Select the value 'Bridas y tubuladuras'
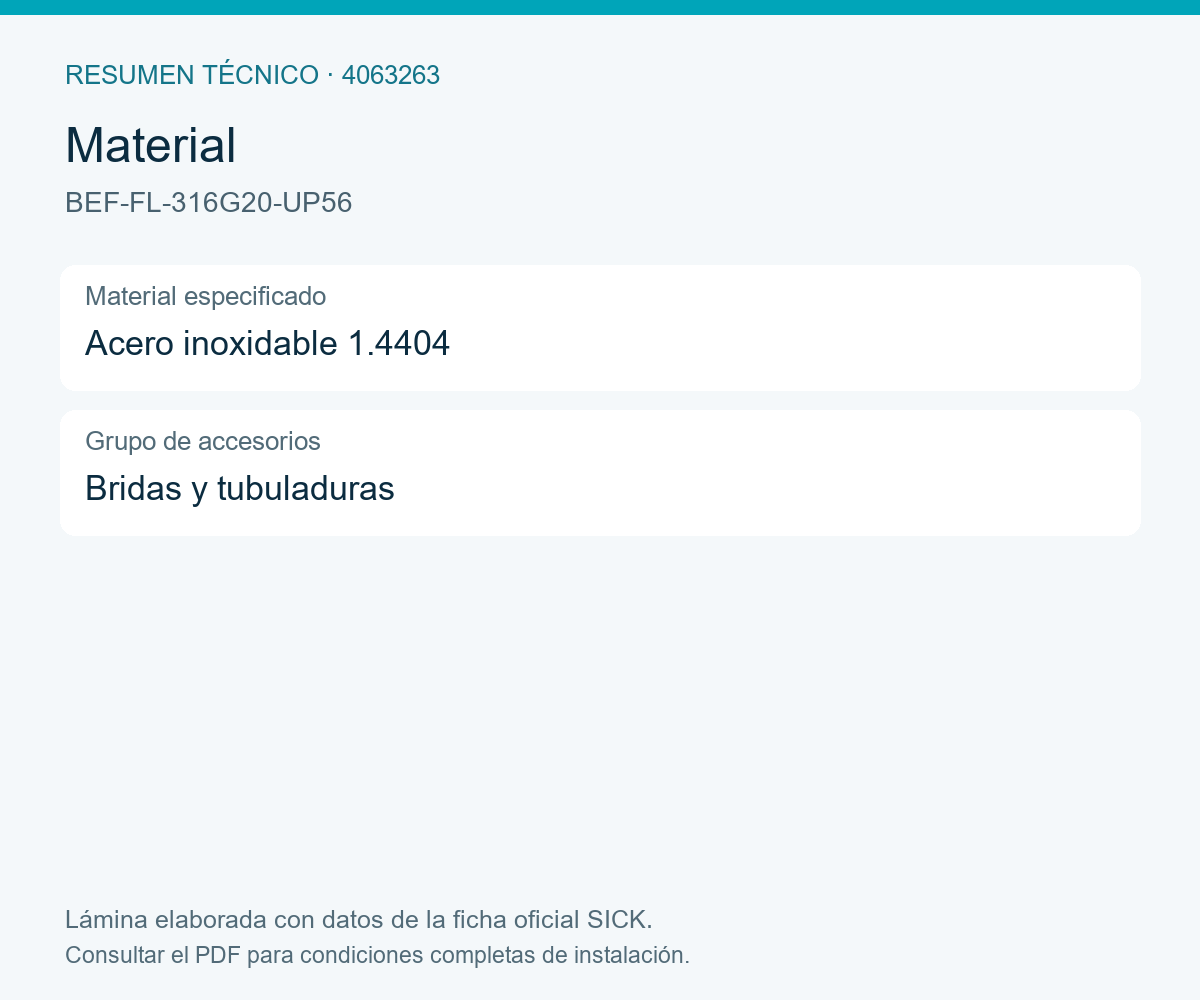 (239, 488)
